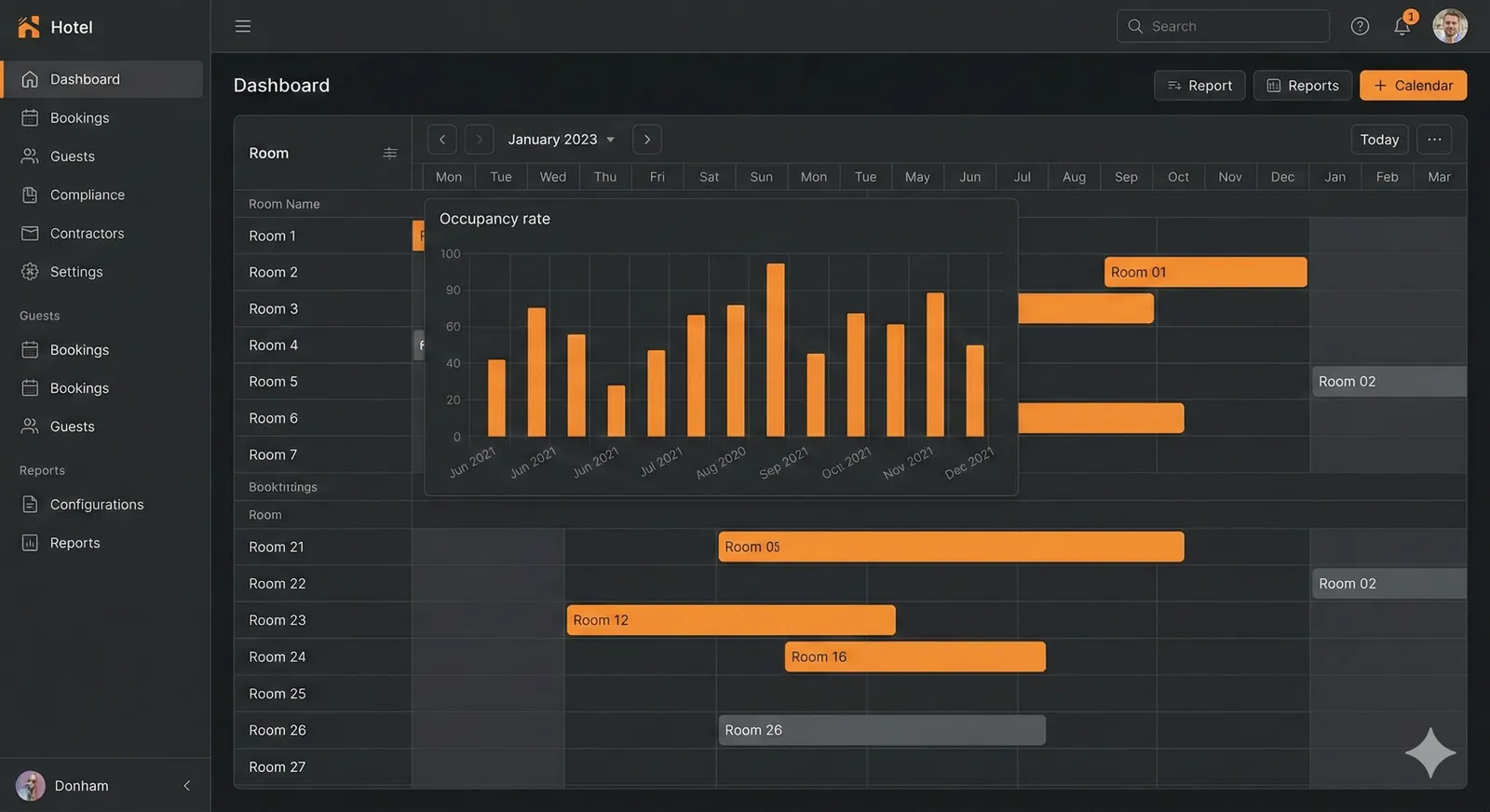Open the notifications bell
1490x812 pixels.
point(1402,26)
